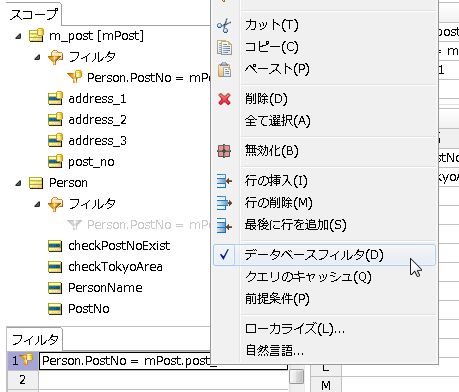Select the checkPostNoExist tree row
Image resolution: width=459 pixels, height=392 pixels.
[119, 246]
